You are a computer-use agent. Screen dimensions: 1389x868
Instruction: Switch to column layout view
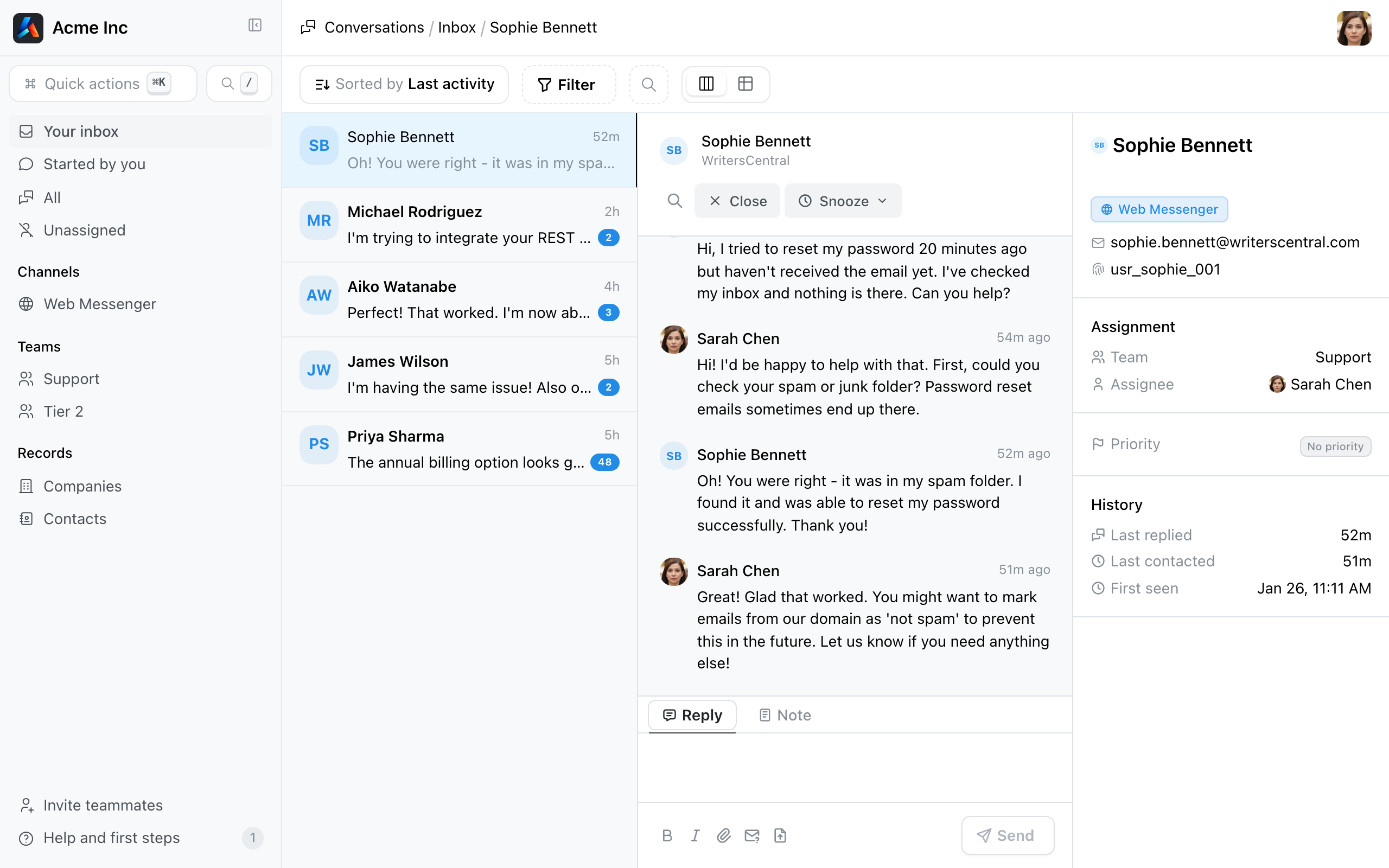coord(706,84)
